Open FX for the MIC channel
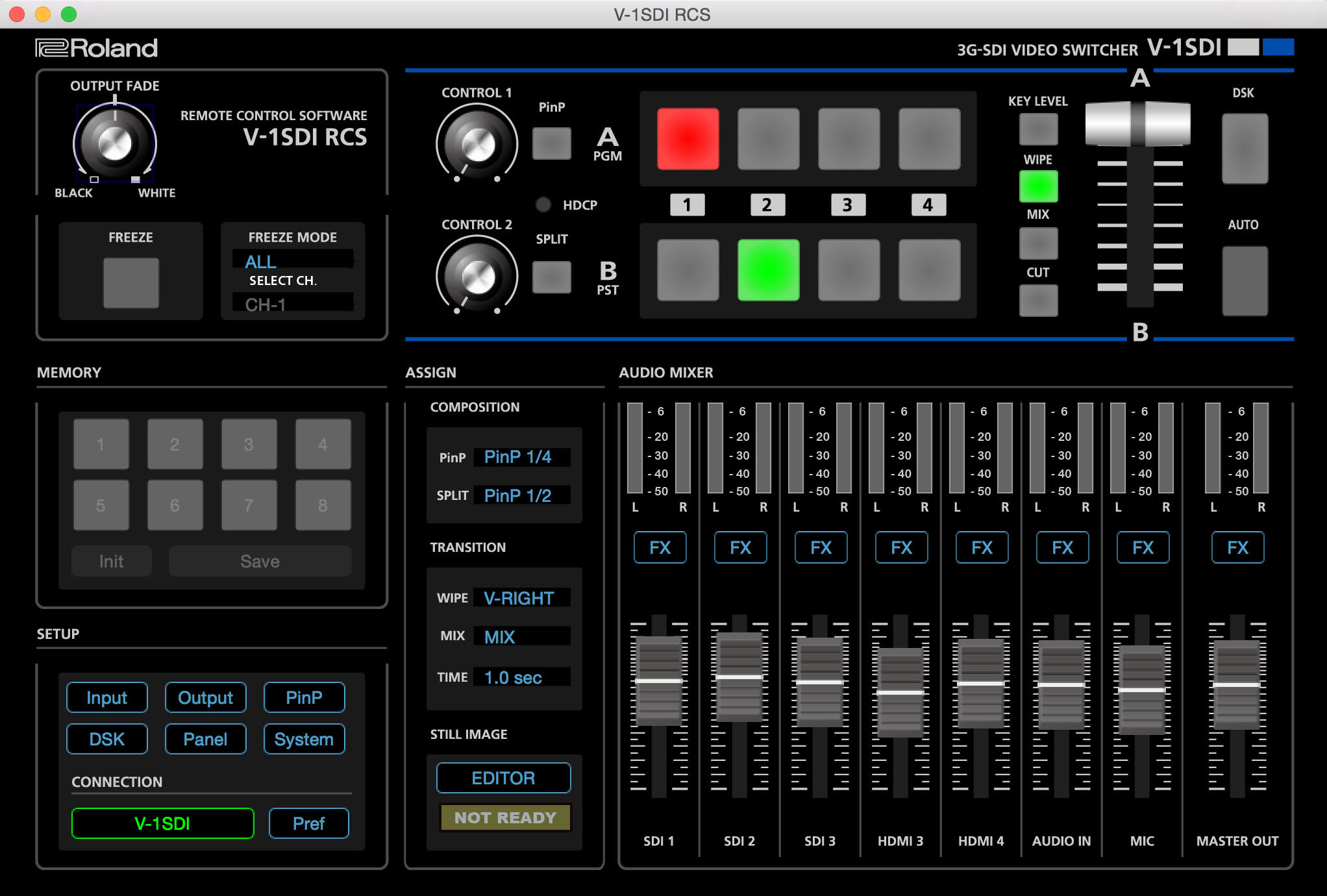Image resolution: width=1327 pixels, height=896 pixels. point(1143,547)
